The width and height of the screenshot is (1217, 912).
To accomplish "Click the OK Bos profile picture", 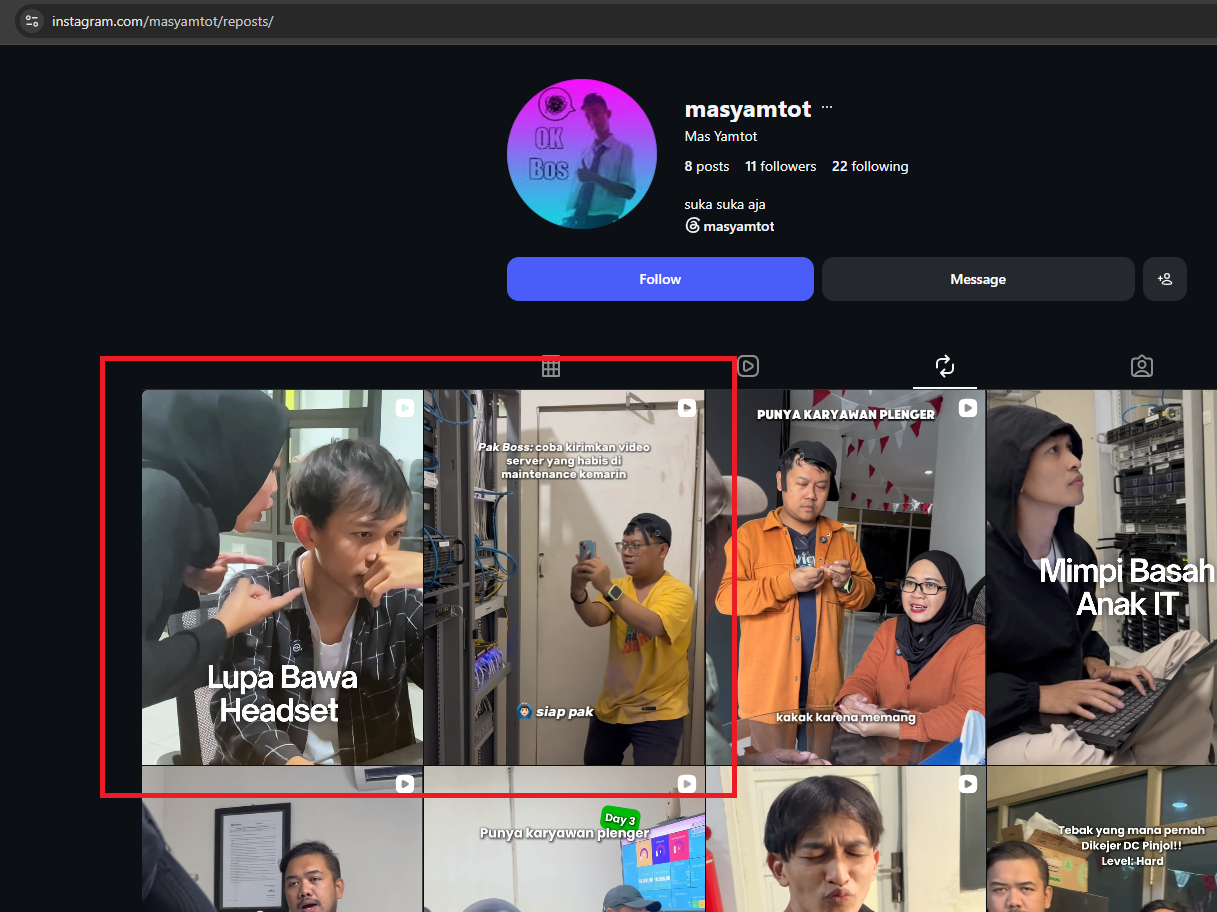I will (x=582, y=154).
